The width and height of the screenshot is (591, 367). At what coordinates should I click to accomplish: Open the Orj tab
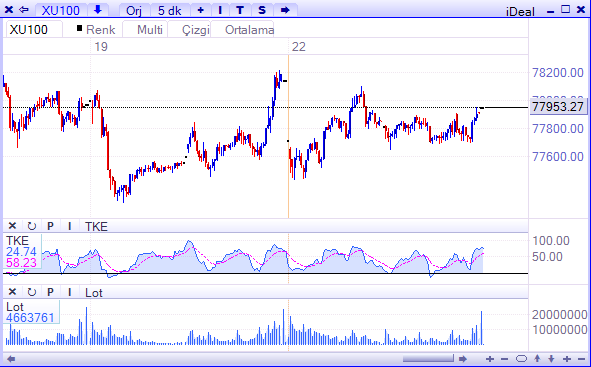[134, 10]
